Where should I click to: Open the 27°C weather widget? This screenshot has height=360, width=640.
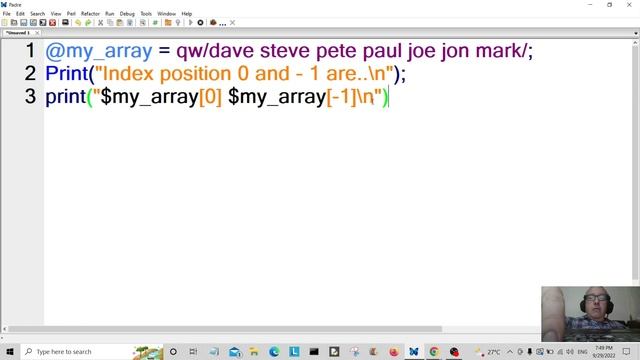[488, 351]
